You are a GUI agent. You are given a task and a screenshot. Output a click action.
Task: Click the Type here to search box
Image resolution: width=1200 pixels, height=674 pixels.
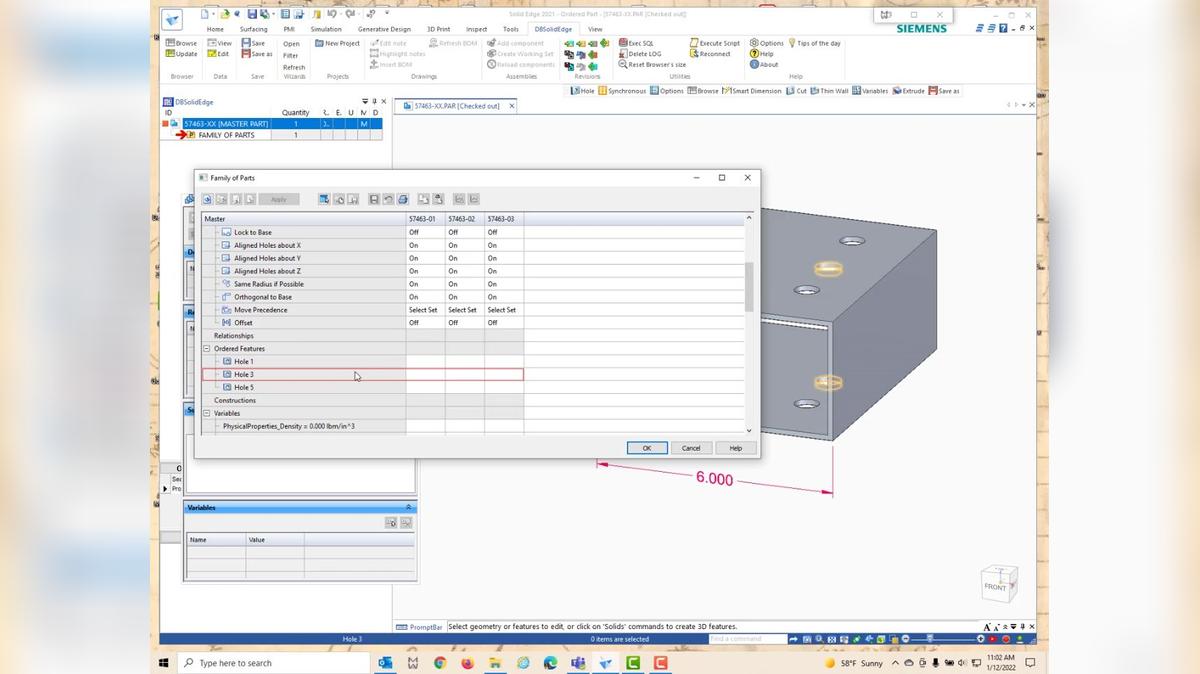[x=273, y=663]
